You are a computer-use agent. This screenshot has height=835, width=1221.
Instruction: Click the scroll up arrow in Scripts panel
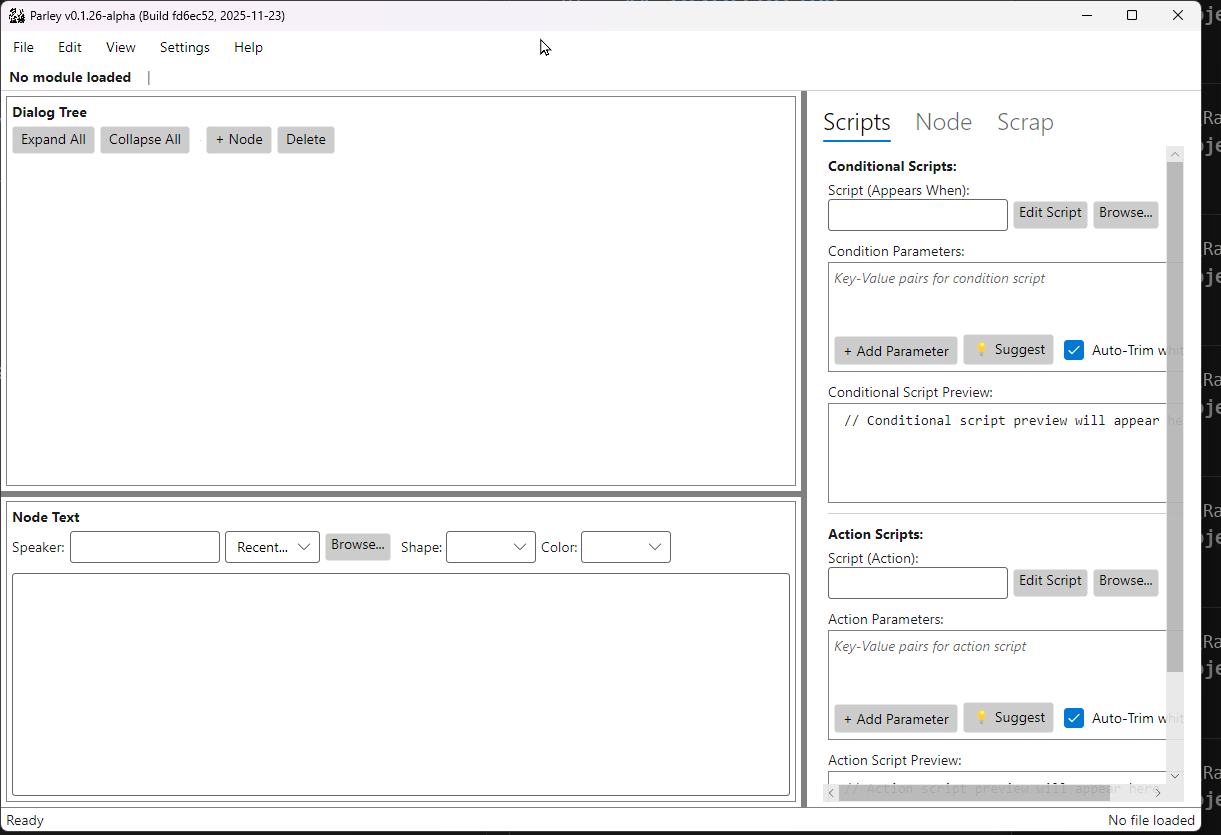click(x=1175, y=152)
